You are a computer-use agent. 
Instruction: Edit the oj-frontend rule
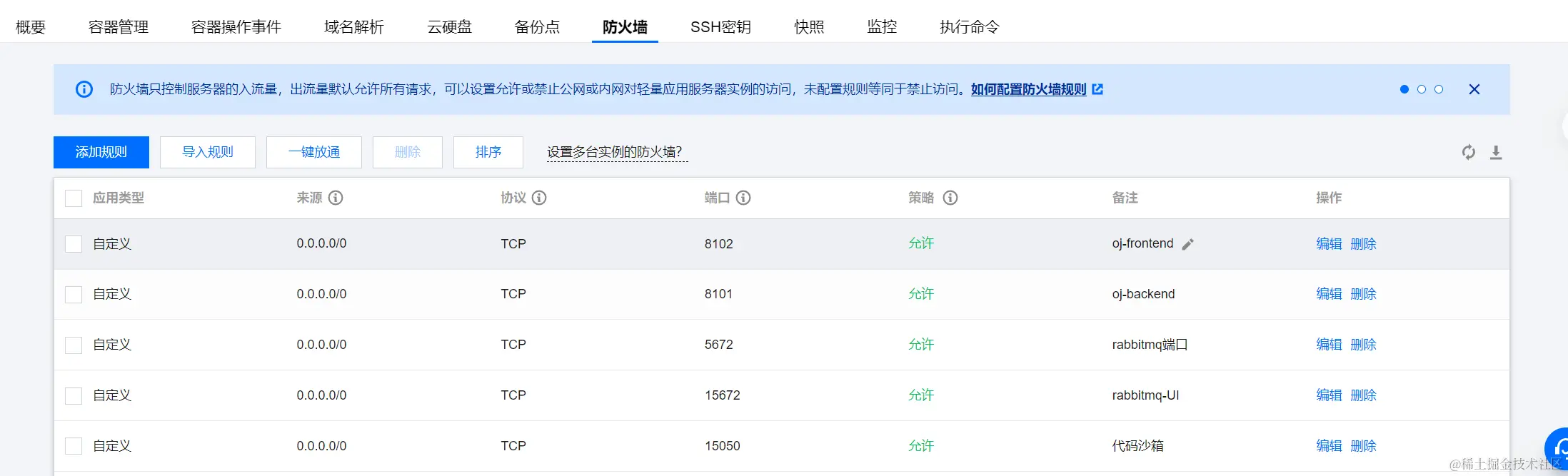tap(1329, 244)
